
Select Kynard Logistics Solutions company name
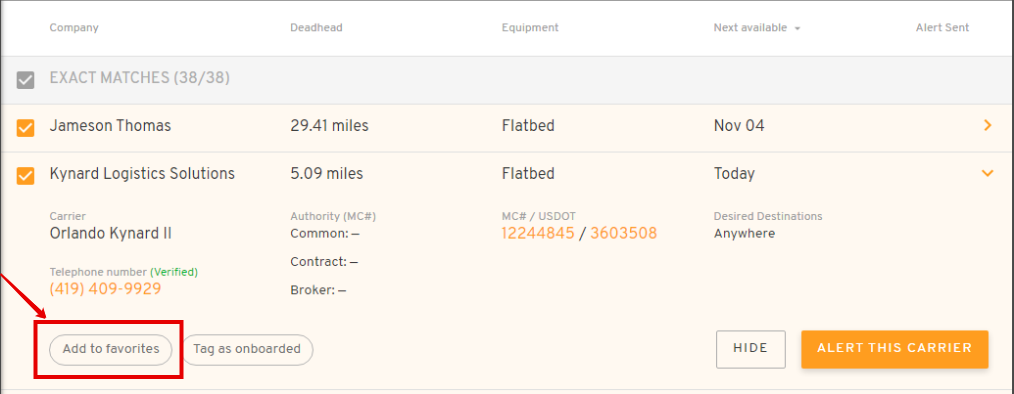pos(142,173)
